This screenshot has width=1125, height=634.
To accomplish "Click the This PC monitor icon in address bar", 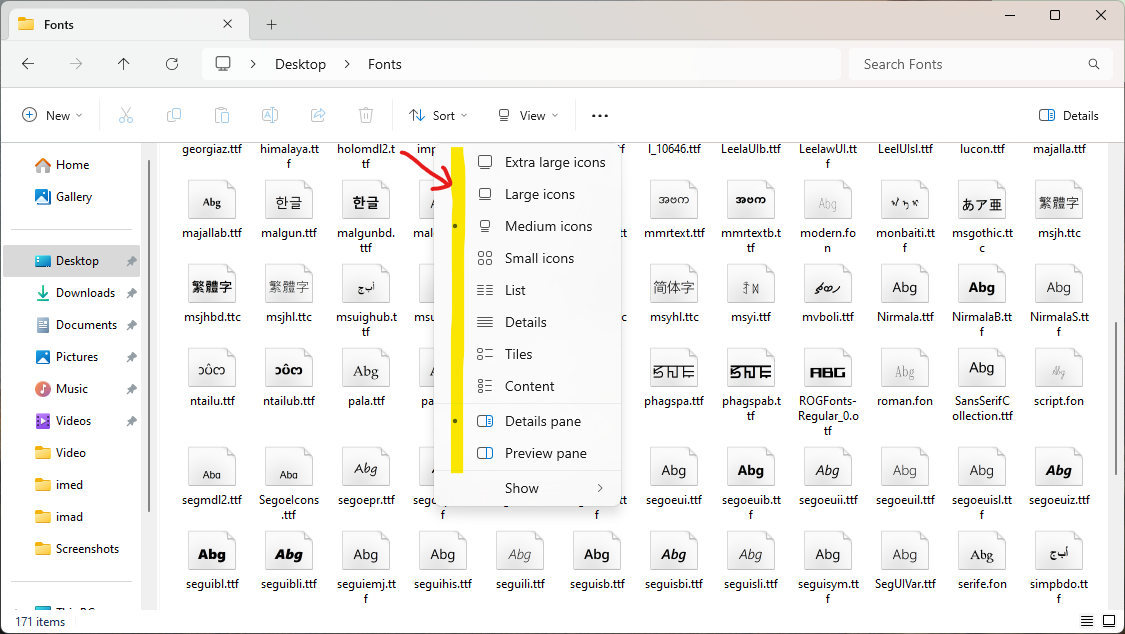I will pos(223,64).
